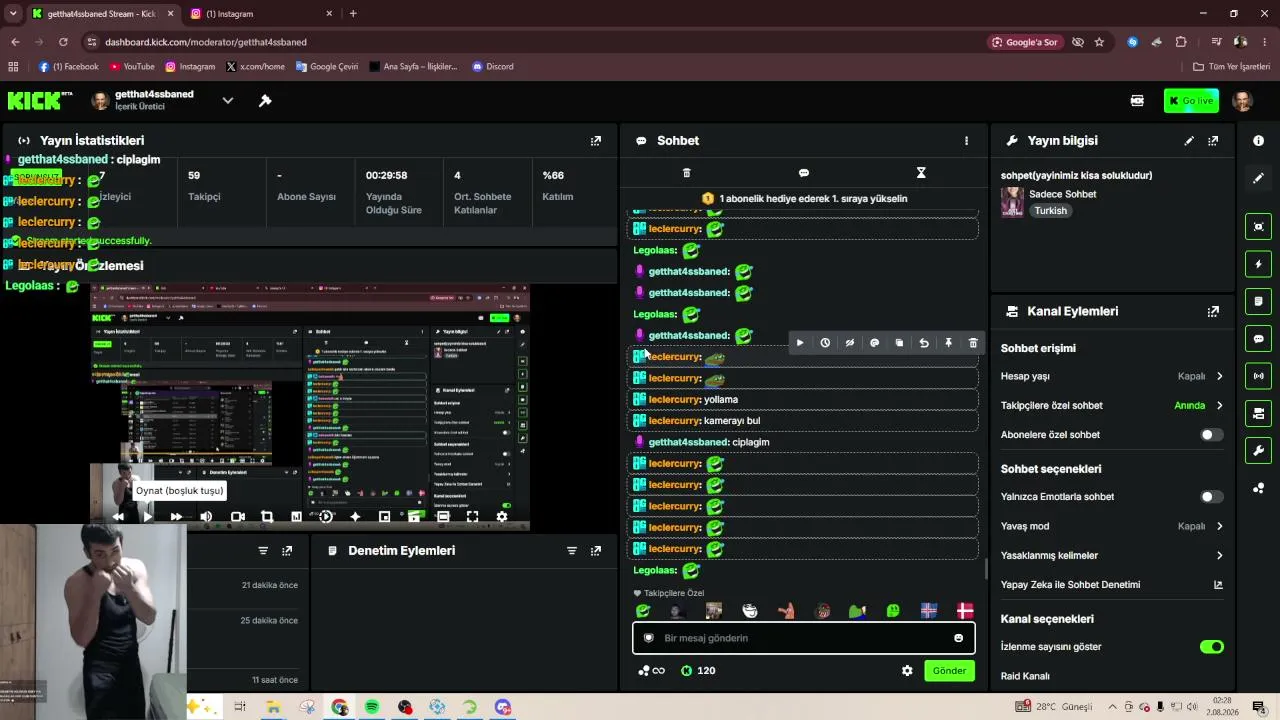Toggle fullscreen on the stream preview

pos(472,517)
